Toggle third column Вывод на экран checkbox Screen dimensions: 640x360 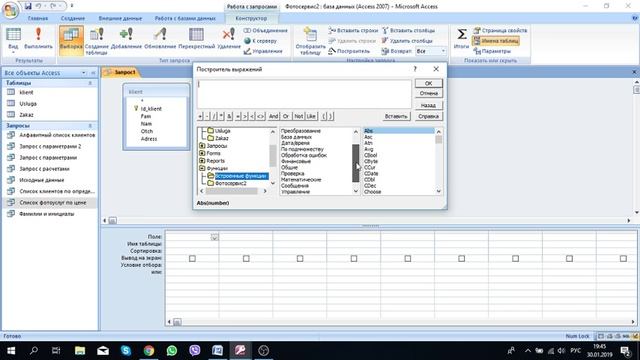[x=300, y=258]
